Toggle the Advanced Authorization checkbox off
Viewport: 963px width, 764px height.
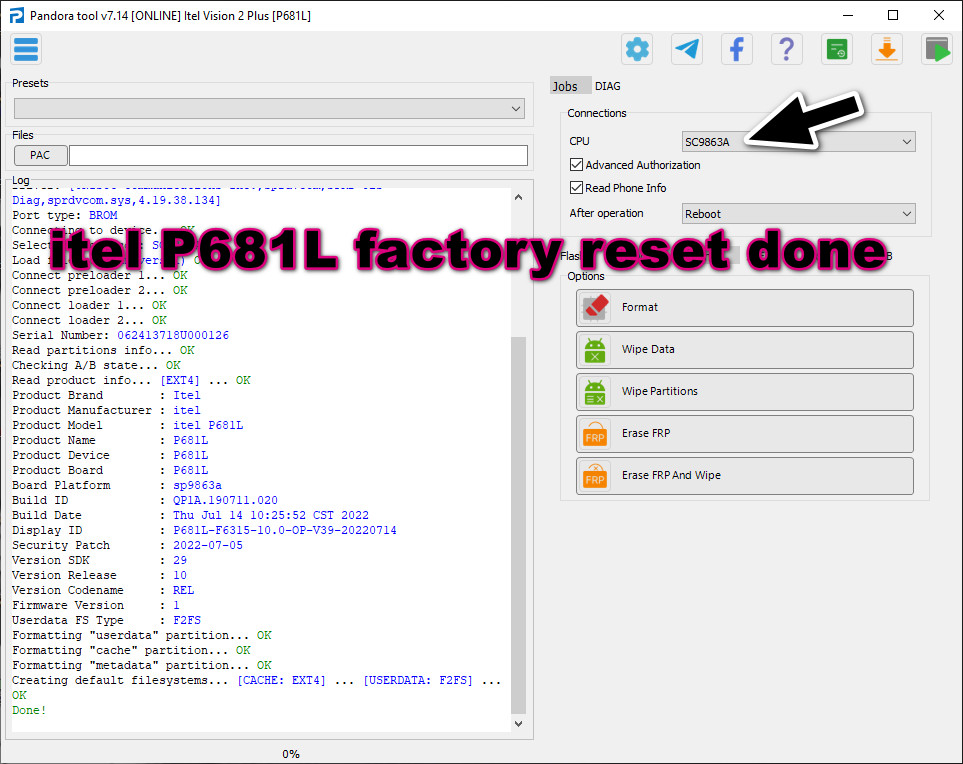[x=576, y=164]
